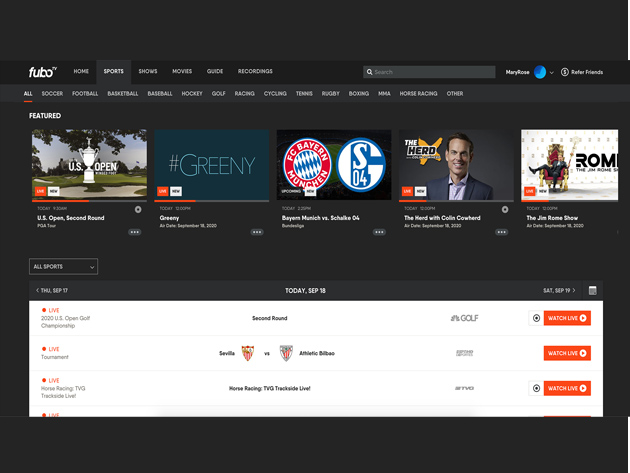Click the Refer Friends link
The height and width of the screenshot is (473, 630).
tap(587, 72)
